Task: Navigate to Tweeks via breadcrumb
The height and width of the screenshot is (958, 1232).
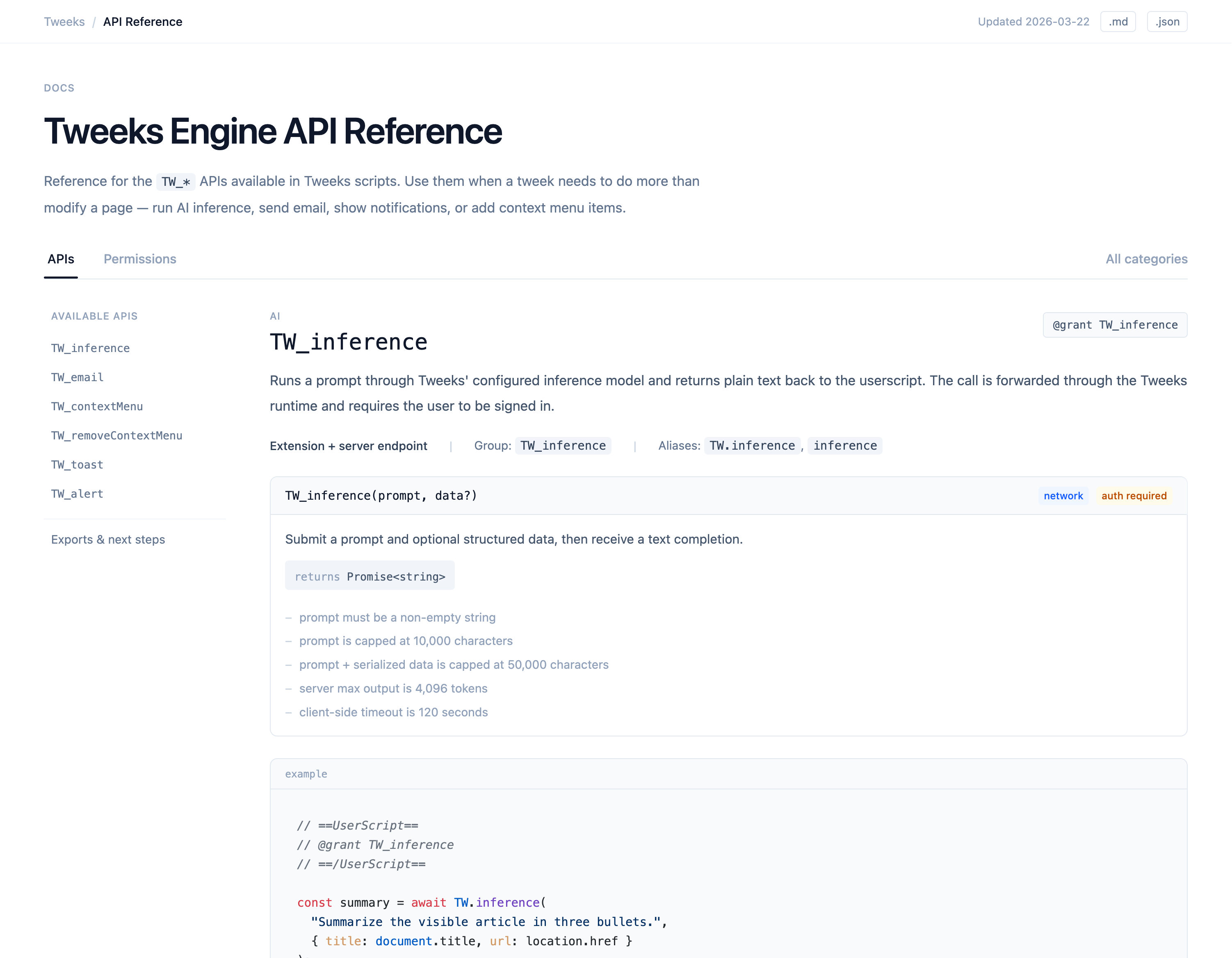Action: coord(64,21)
